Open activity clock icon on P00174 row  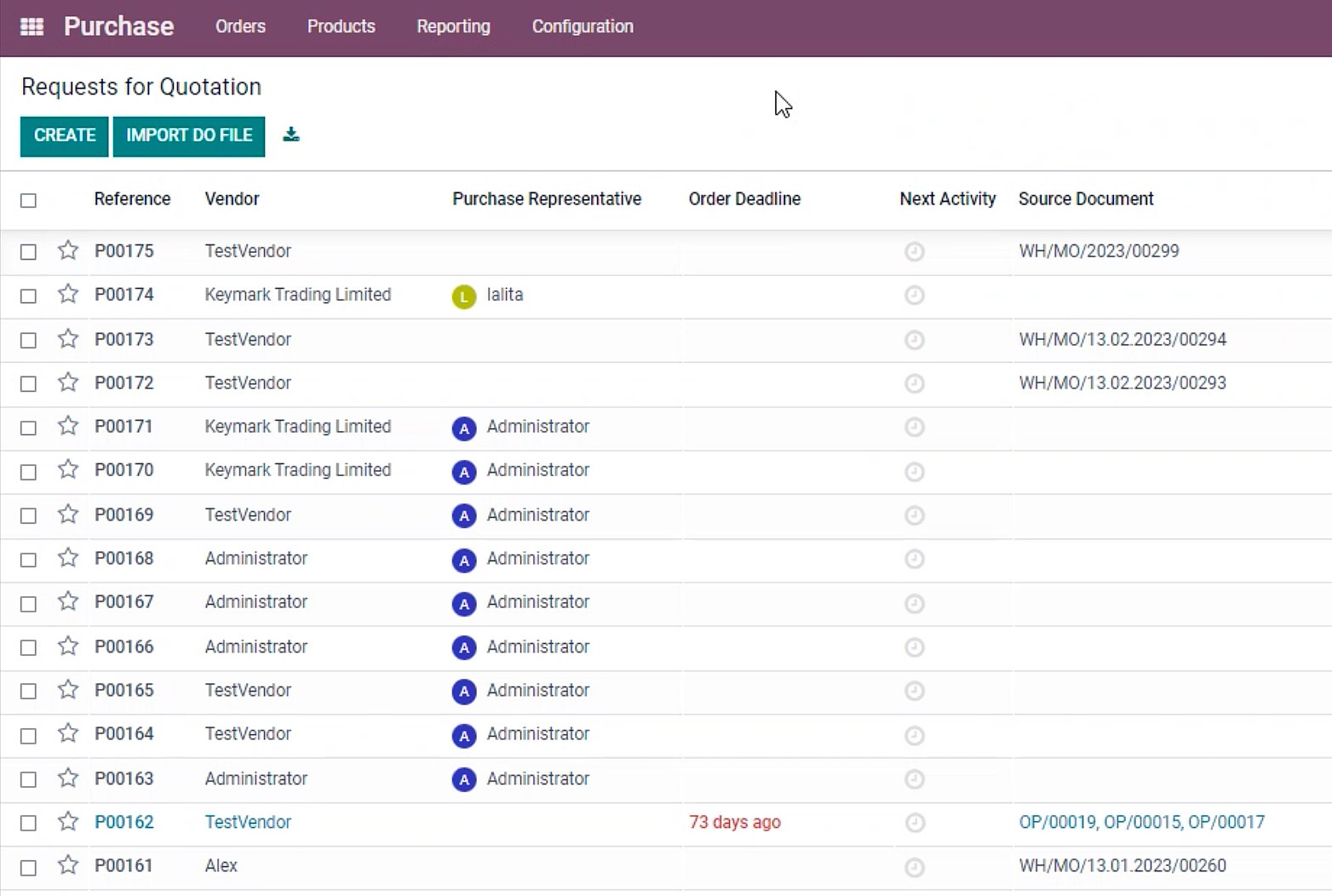914,295
